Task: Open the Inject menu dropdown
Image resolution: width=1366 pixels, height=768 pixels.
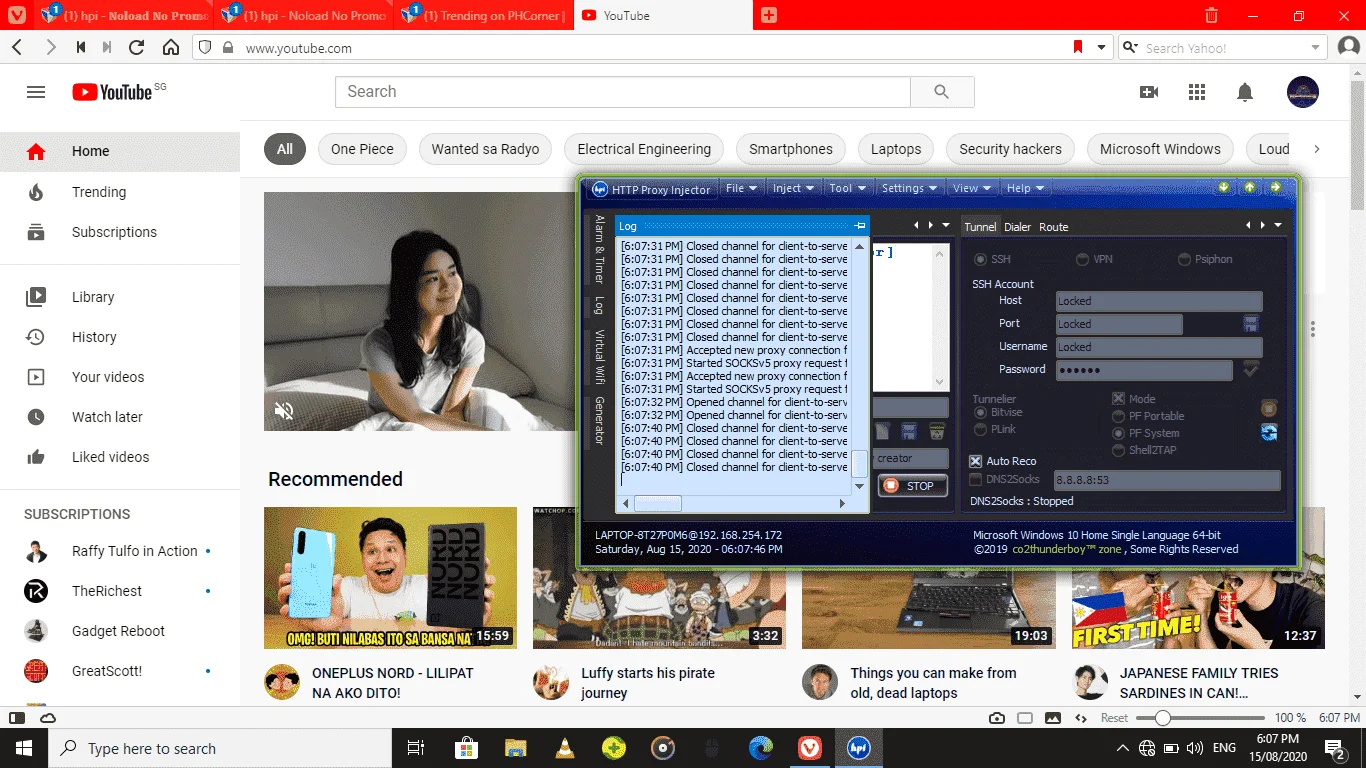Action: (x=793, y=188)
